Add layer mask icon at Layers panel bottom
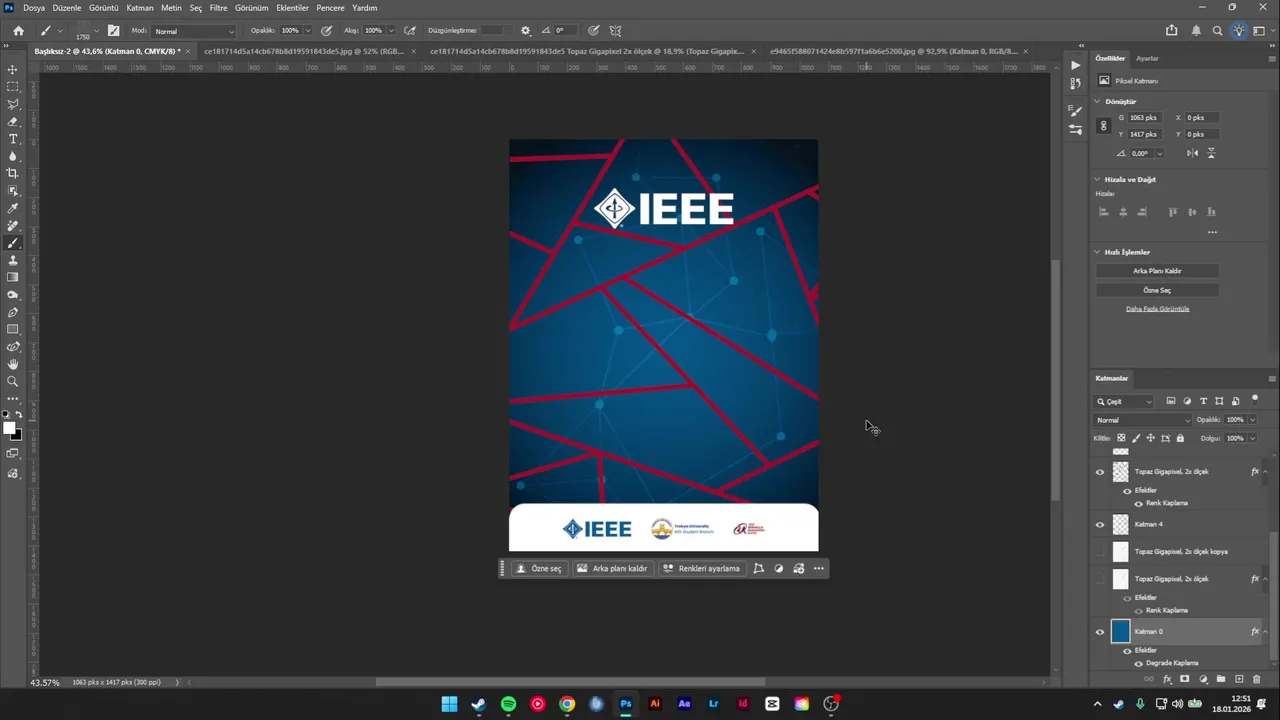Image resolution: width=1280 pixels, height=720 pixels. tap(1185, 679)
